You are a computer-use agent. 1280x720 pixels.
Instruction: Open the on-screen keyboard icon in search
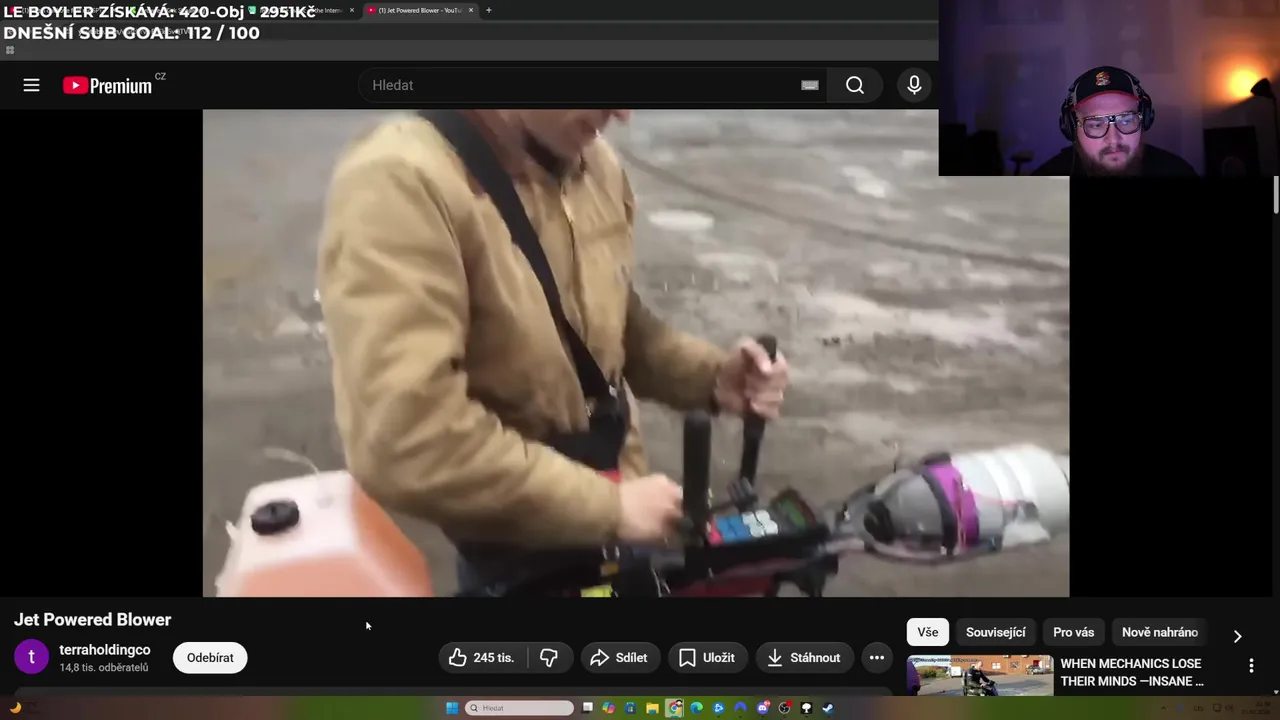coord(810,85)
